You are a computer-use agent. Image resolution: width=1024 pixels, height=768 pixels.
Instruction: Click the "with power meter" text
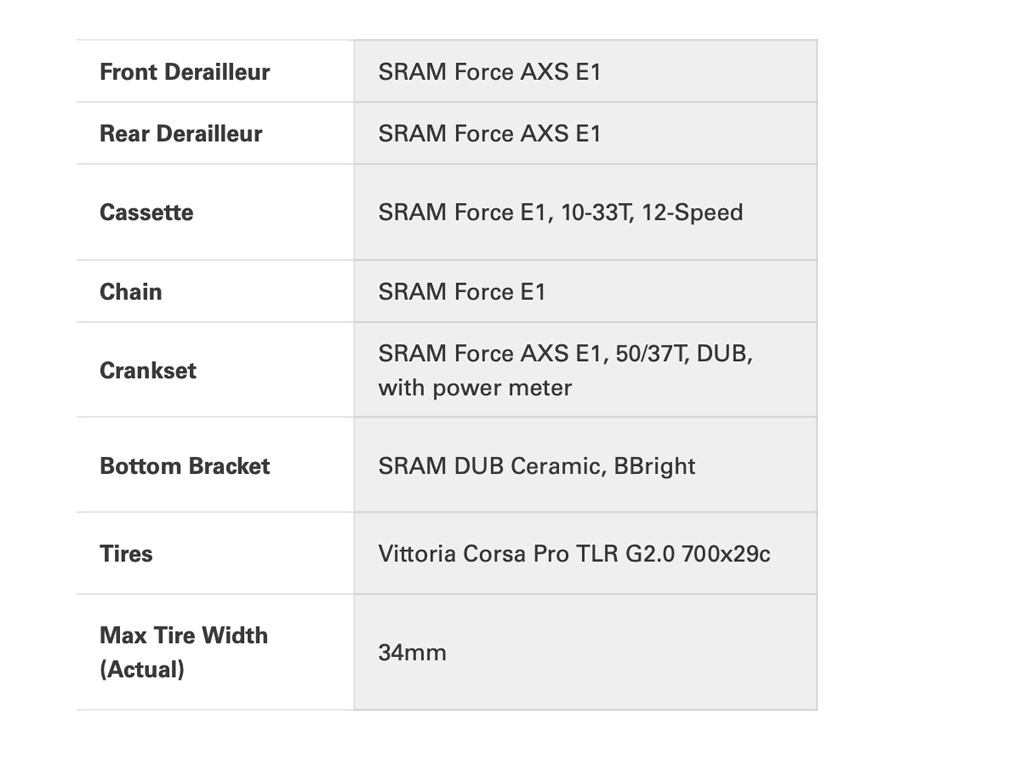click(475, 388)
